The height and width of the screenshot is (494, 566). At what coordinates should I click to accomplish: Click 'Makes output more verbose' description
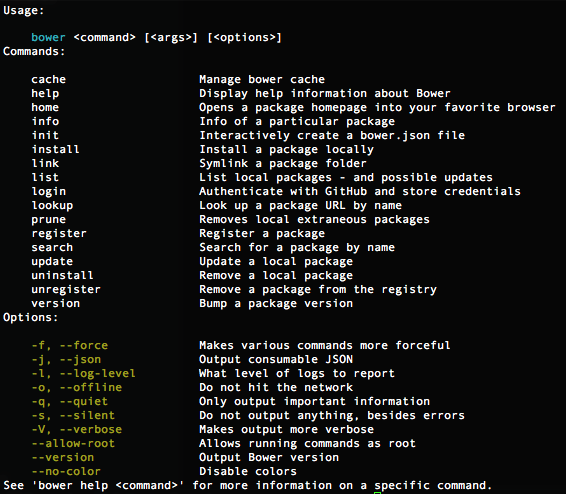287,430
